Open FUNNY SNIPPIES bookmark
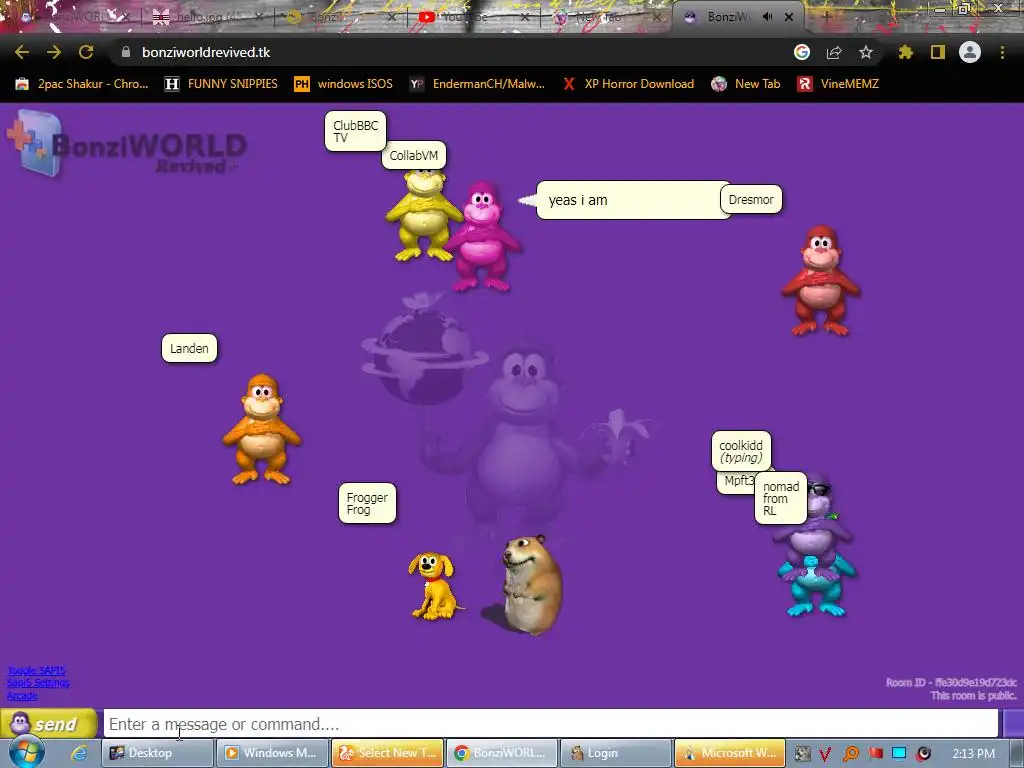1024x768 pixels. coord(221,84)
